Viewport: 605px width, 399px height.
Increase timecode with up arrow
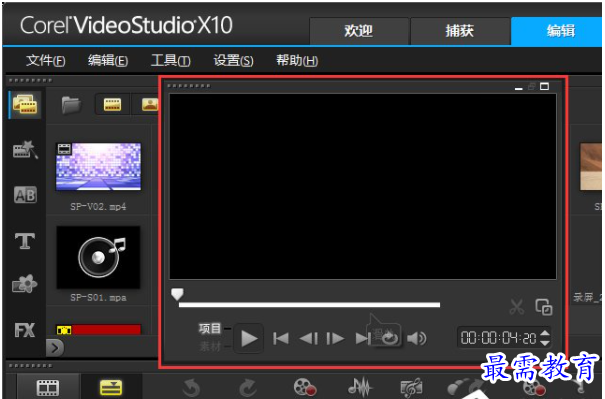(x=545, y=333)
